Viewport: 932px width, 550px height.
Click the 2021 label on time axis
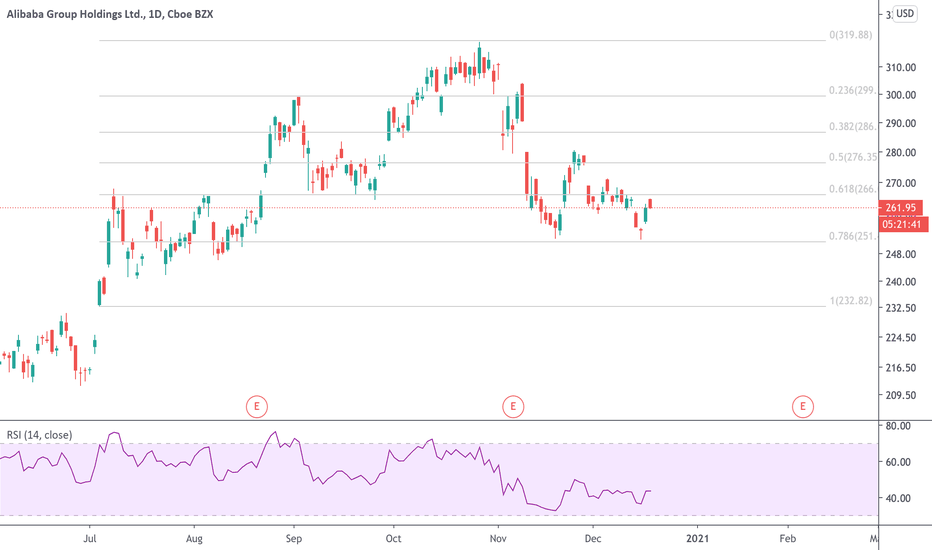pyautogui.click(x=697, y=539)
